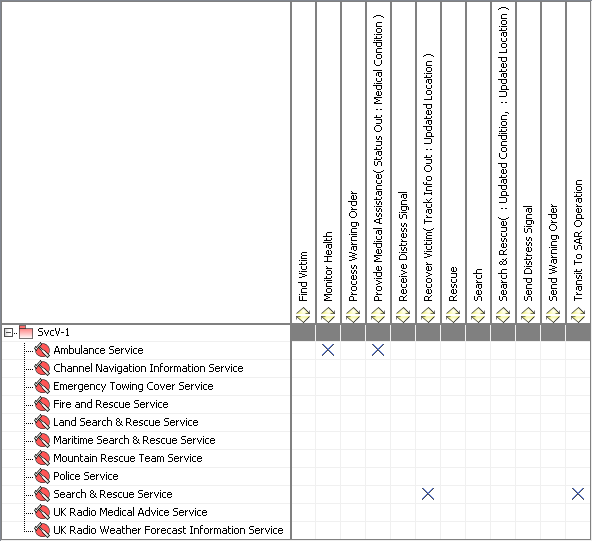The width and height of the screenshot is (592, 541).
Task: Select the UK Radio Medical Advice Service label
Action: pyautogui.click(x=130, y=512)
